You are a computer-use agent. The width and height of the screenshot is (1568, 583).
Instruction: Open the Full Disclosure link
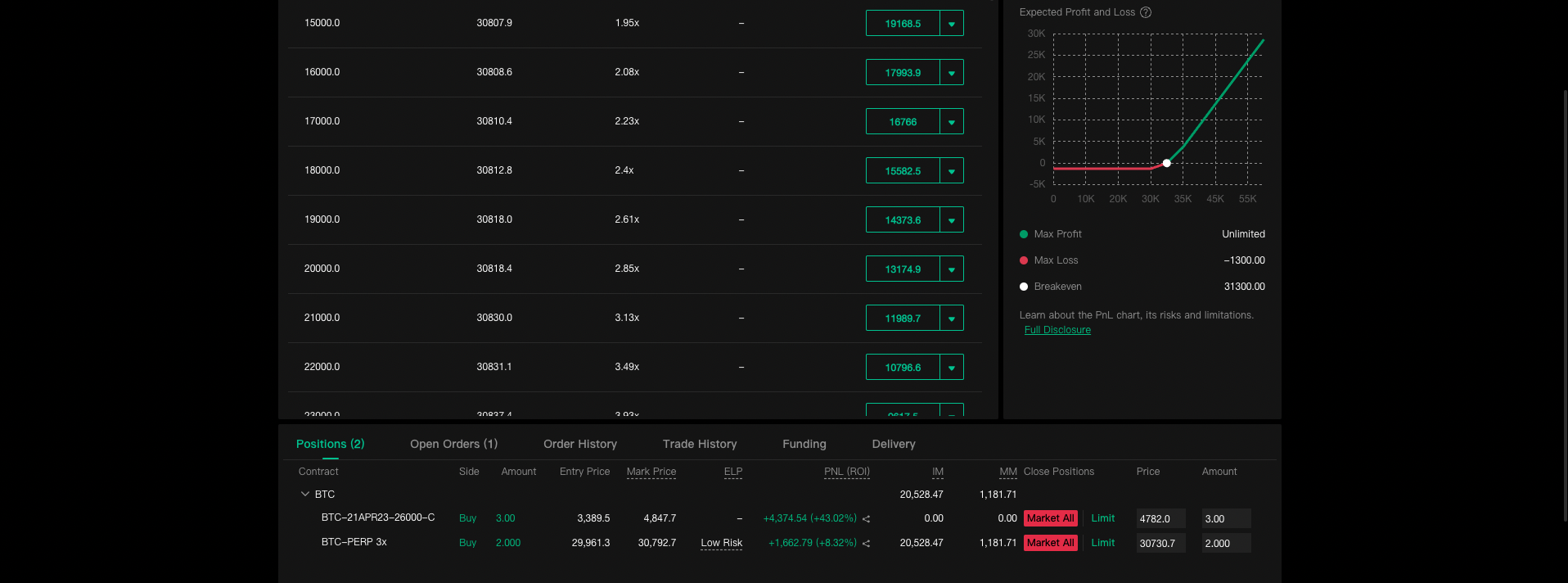pos(1057,330)
